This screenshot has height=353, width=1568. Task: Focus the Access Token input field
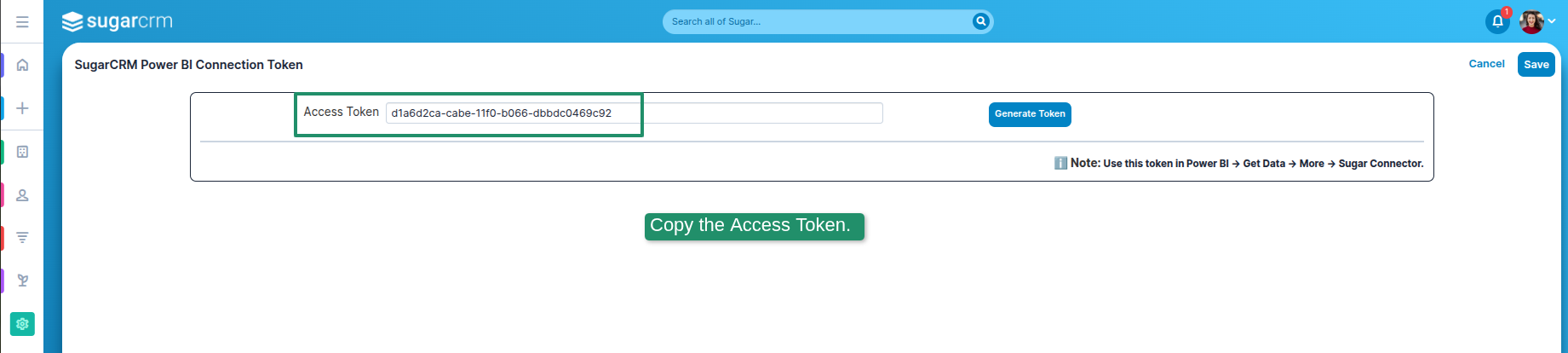coord(634,113)
